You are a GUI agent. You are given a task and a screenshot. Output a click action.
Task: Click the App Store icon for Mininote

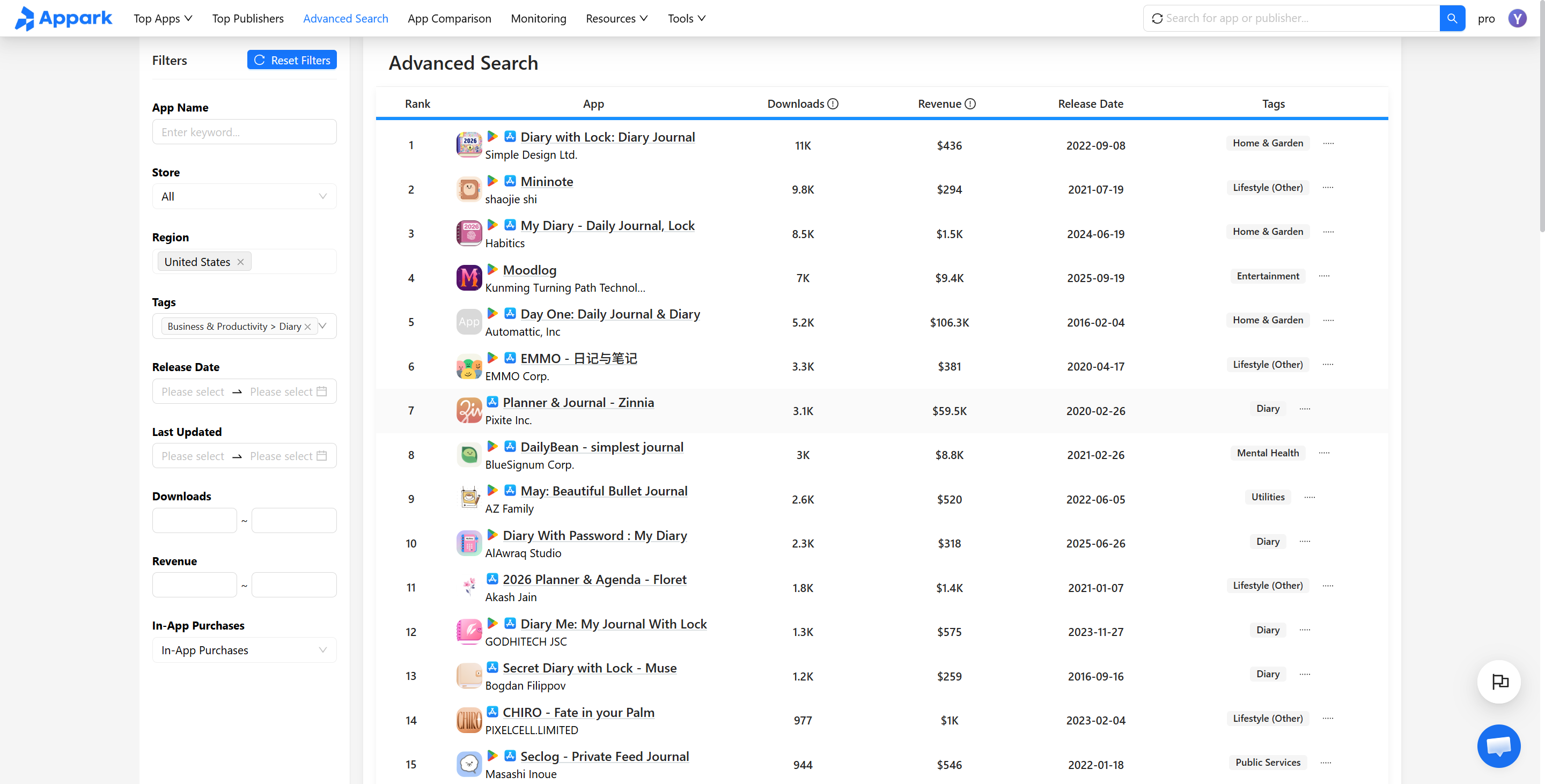point(510,180)
